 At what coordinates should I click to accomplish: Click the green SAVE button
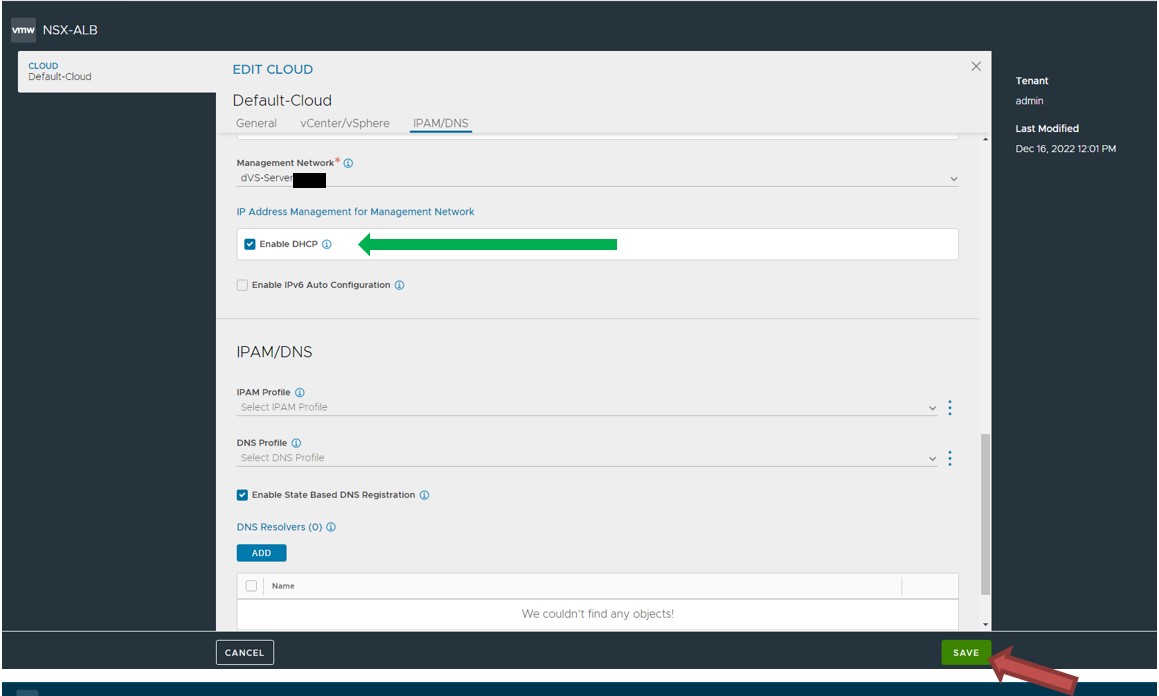click(x=965, y=652)
